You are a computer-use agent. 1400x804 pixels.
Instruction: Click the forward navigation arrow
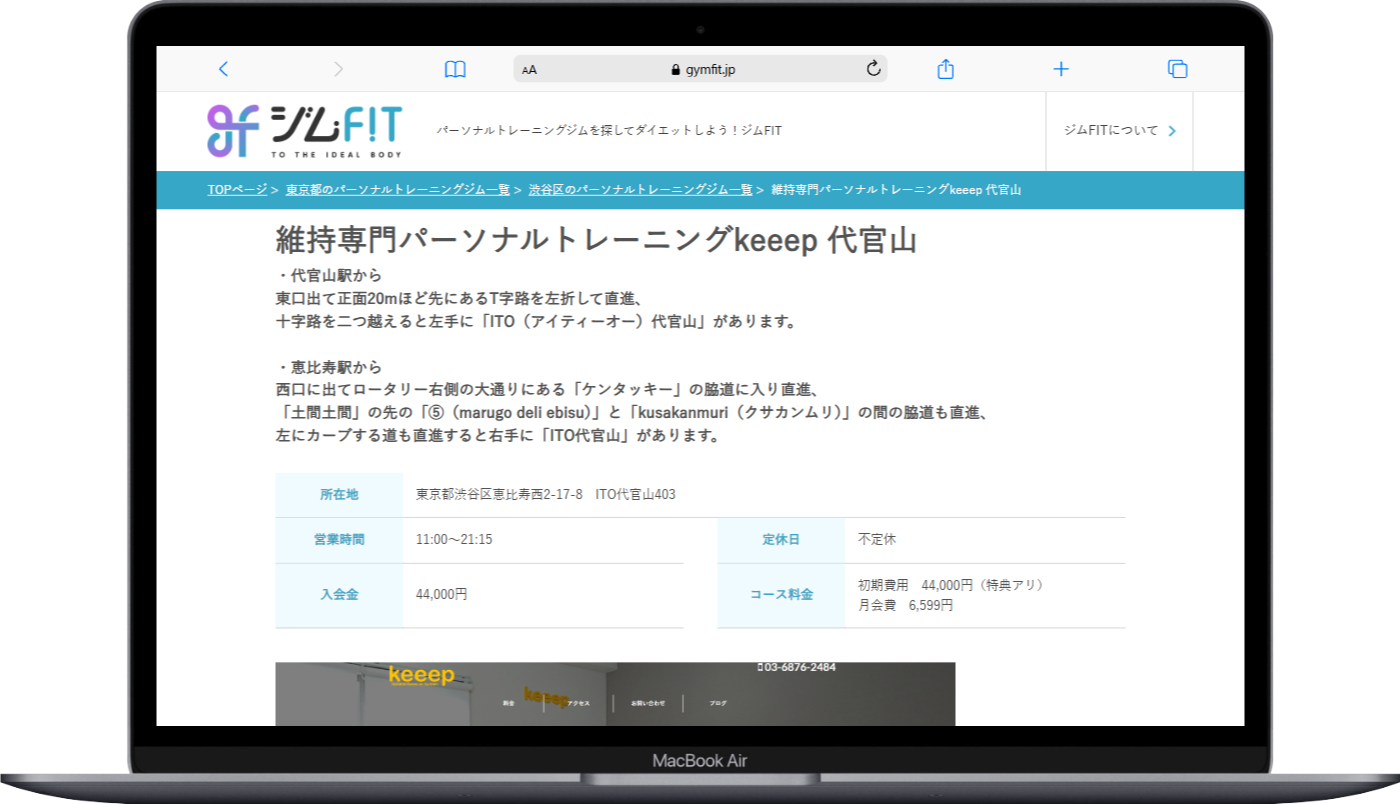[338, 69]
